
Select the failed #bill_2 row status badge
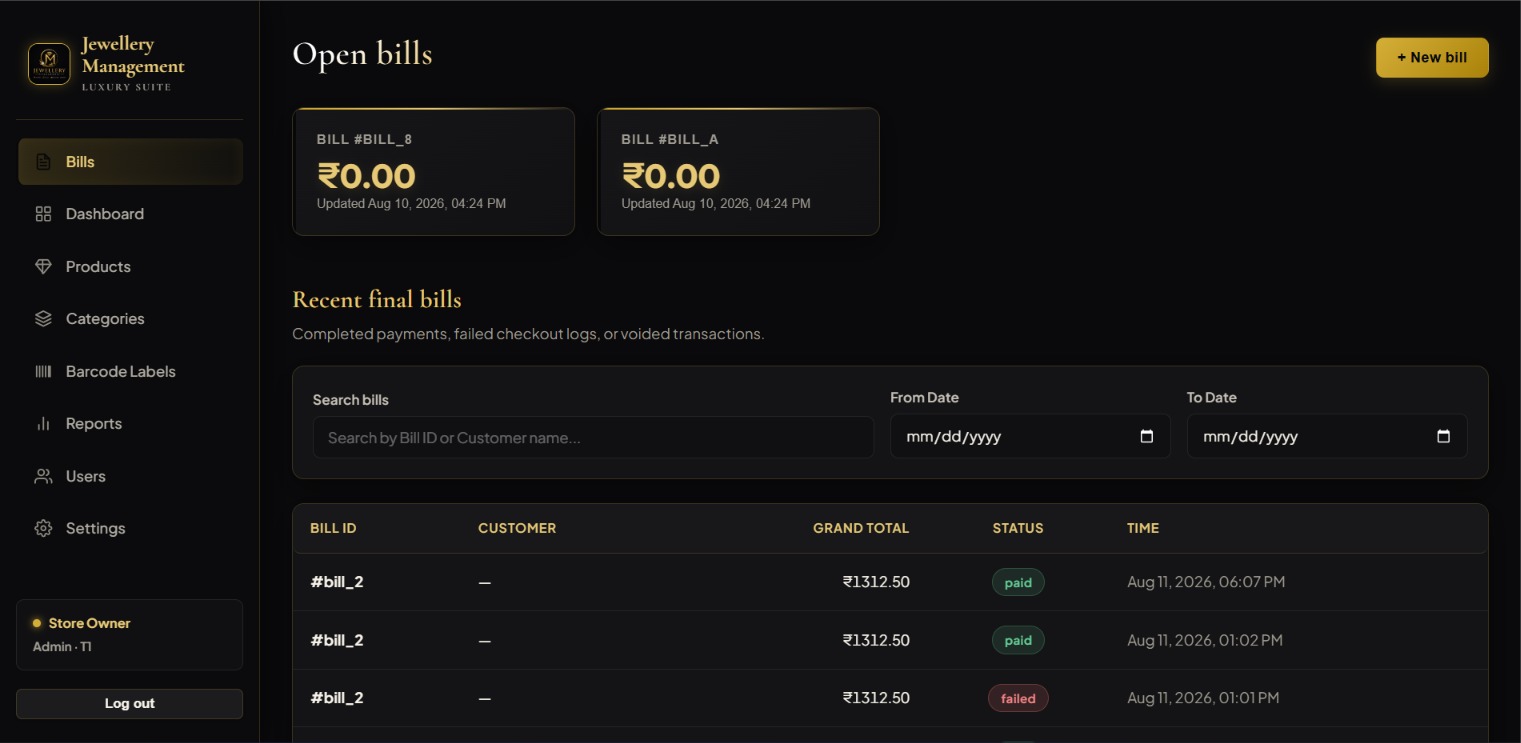1018,698
